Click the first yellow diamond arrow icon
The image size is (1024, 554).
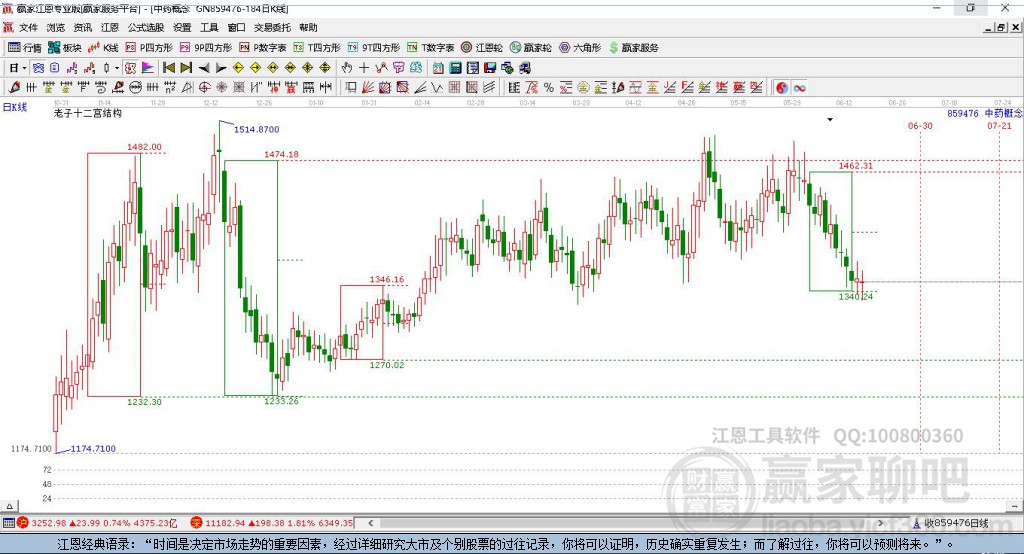pos(238,68)
